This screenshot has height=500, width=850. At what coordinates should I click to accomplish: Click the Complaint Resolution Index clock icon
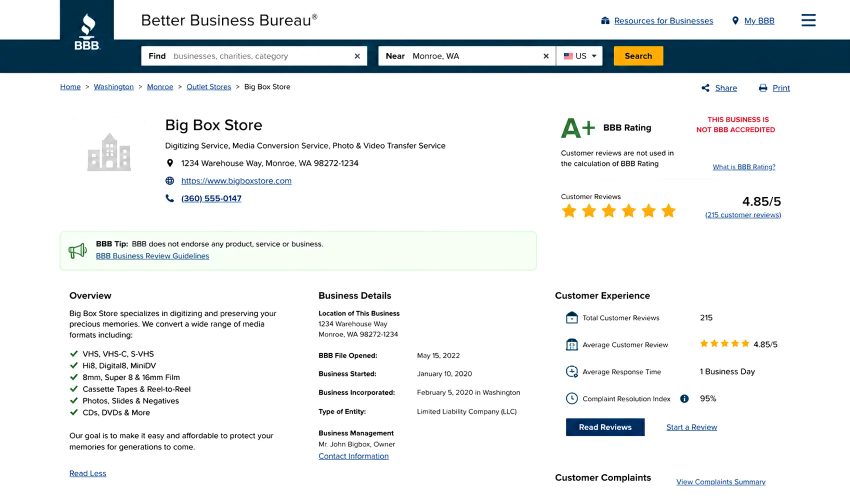[x=572, y=399]
